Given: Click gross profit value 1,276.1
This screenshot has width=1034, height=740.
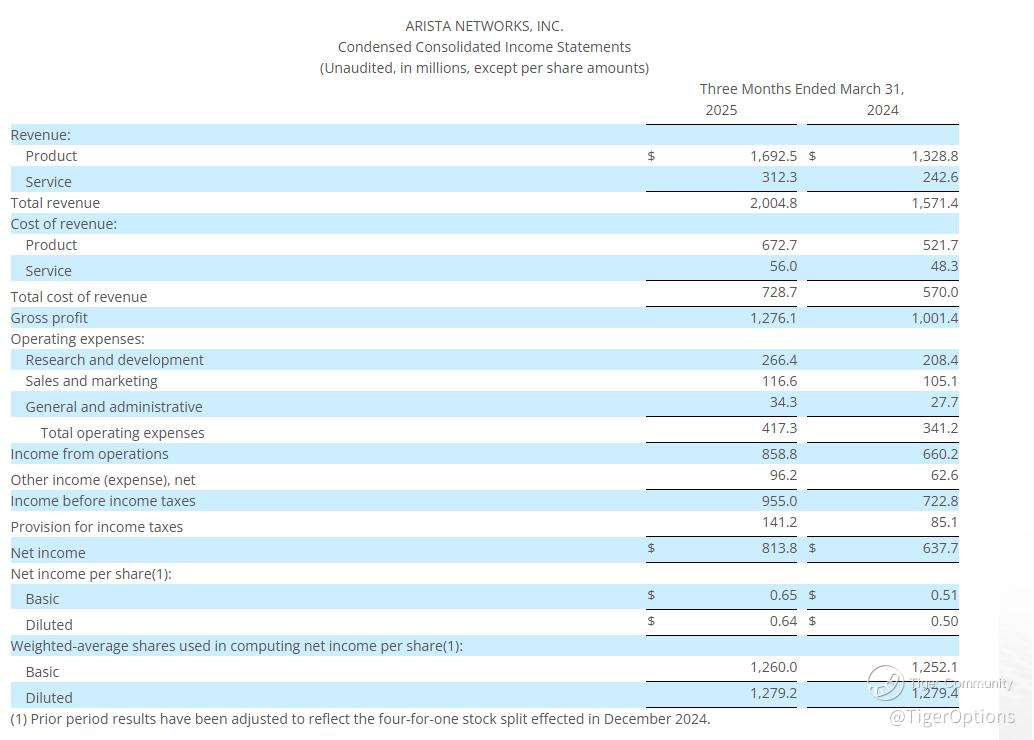Looking at the screenshot, I should [x=774, y=319].
